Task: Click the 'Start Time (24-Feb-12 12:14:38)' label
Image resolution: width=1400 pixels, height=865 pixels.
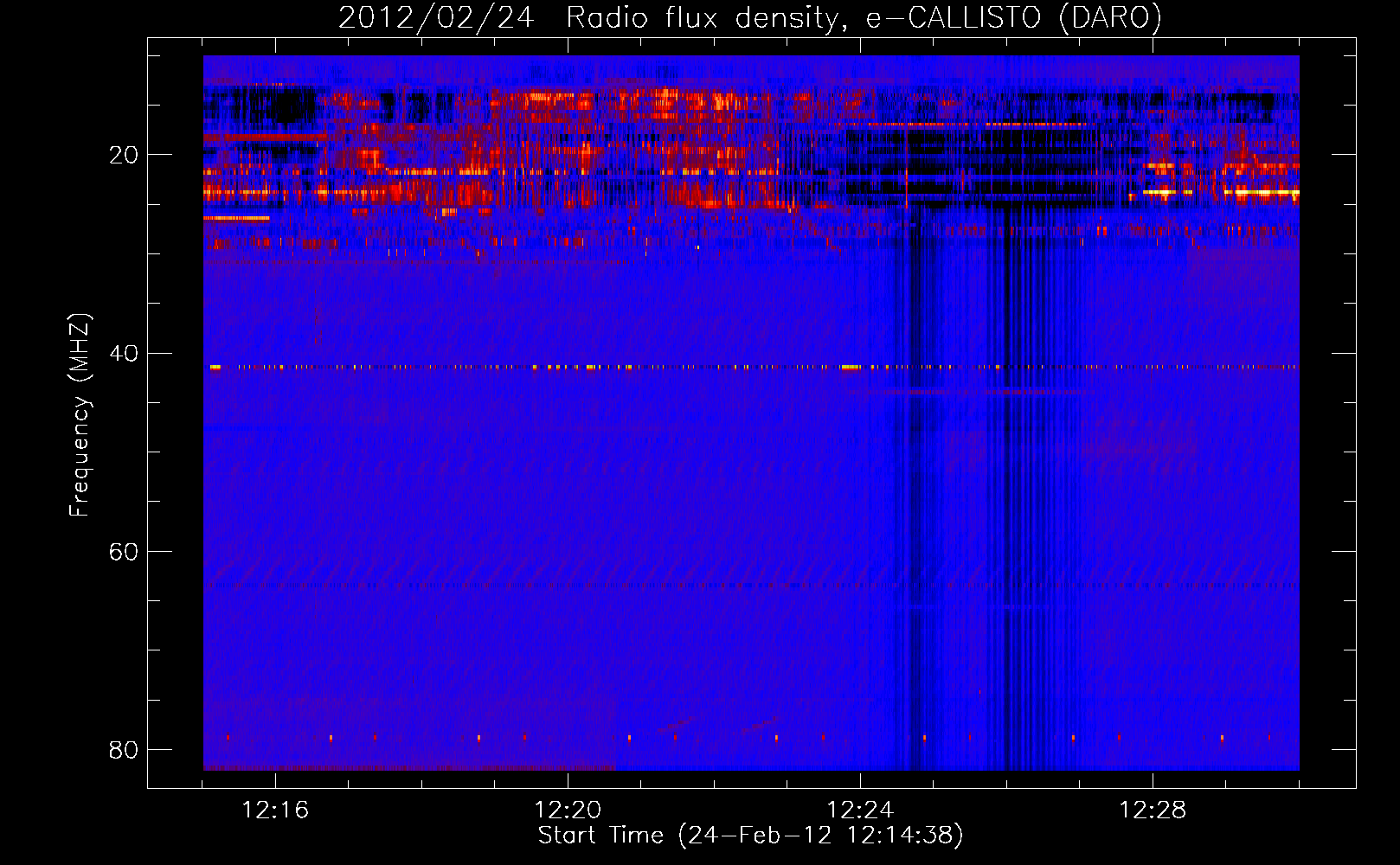Action: [750, 836]
